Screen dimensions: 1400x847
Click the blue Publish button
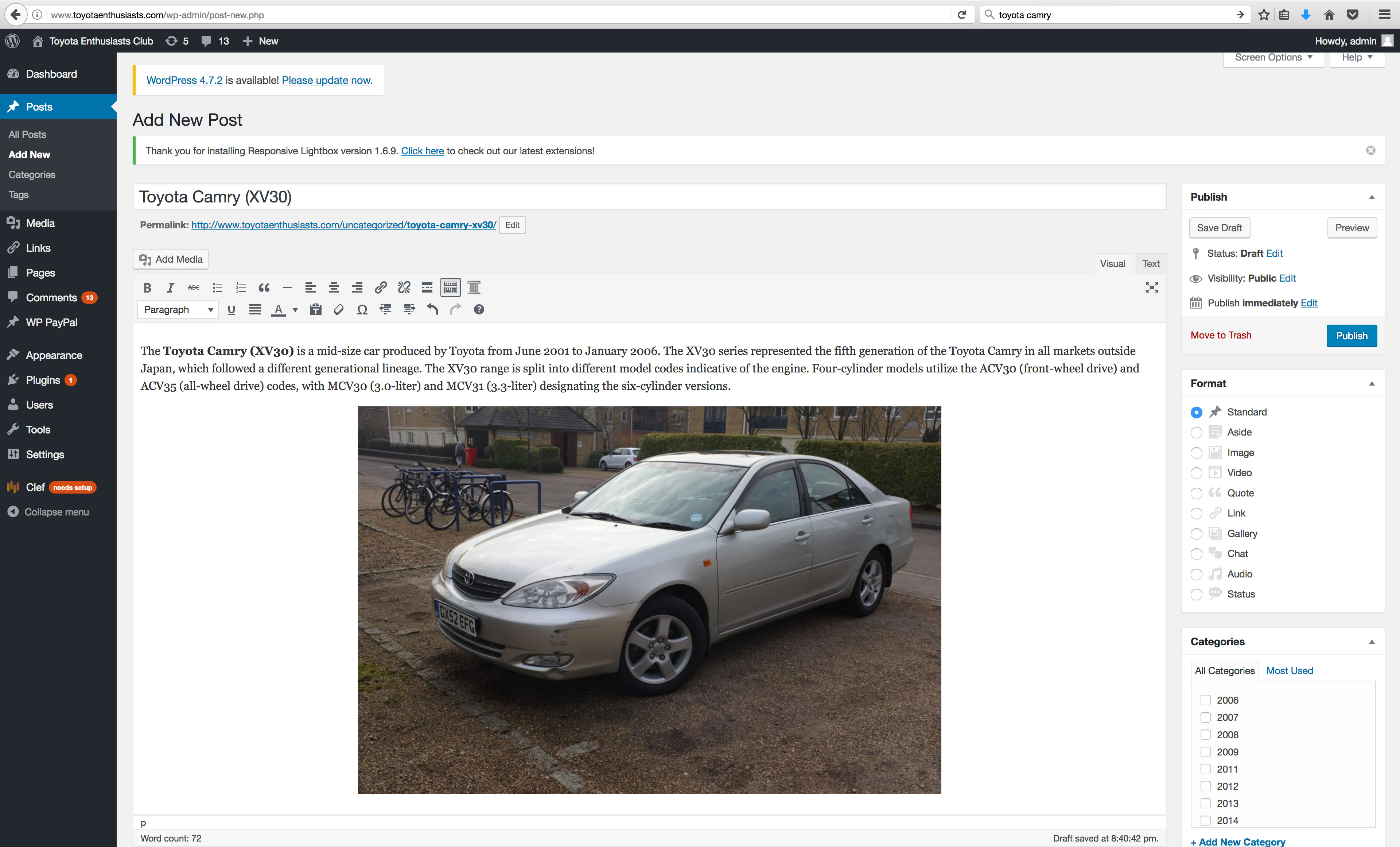pyautogui.click(x=1351, y=336)
